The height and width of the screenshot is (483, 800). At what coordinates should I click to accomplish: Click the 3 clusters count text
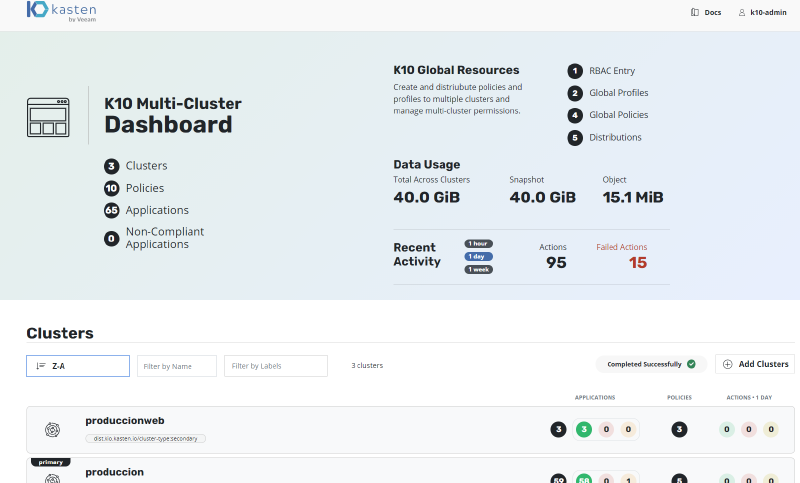[367, 366]
